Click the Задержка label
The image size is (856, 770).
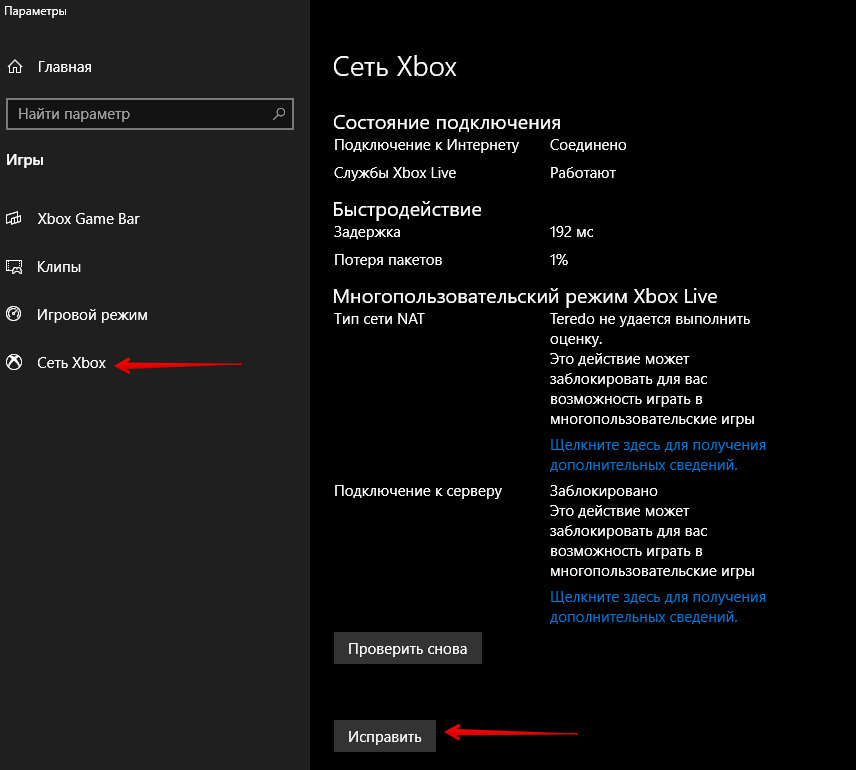point(367,232)
